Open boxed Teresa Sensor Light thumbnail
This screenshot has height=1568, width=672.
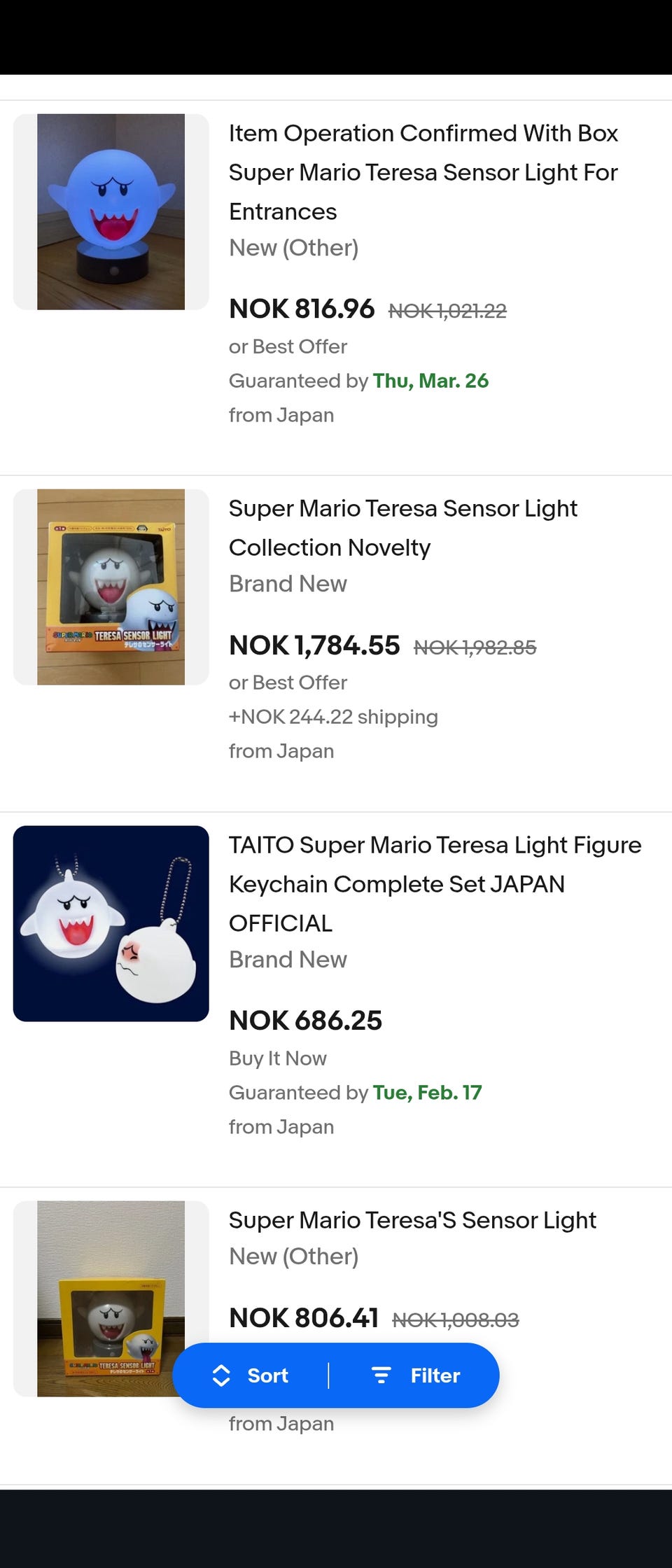111,587
